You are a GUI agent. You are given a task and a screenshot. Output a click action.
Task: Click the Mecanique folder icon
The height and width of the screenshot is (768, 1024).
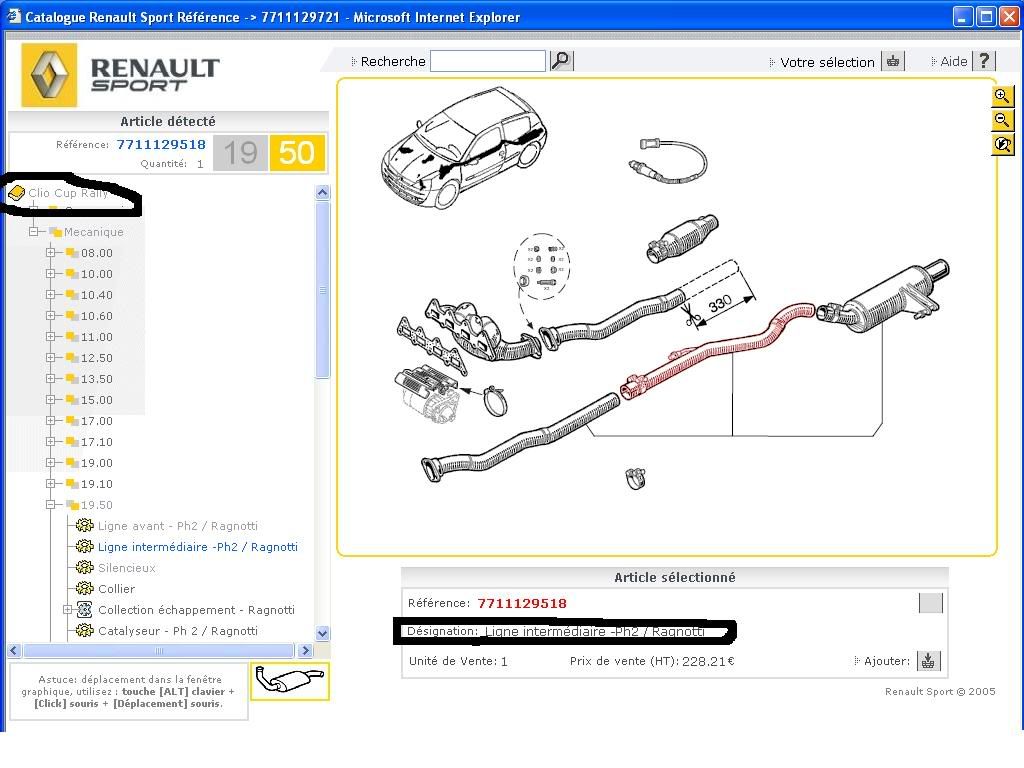(56, 232)
